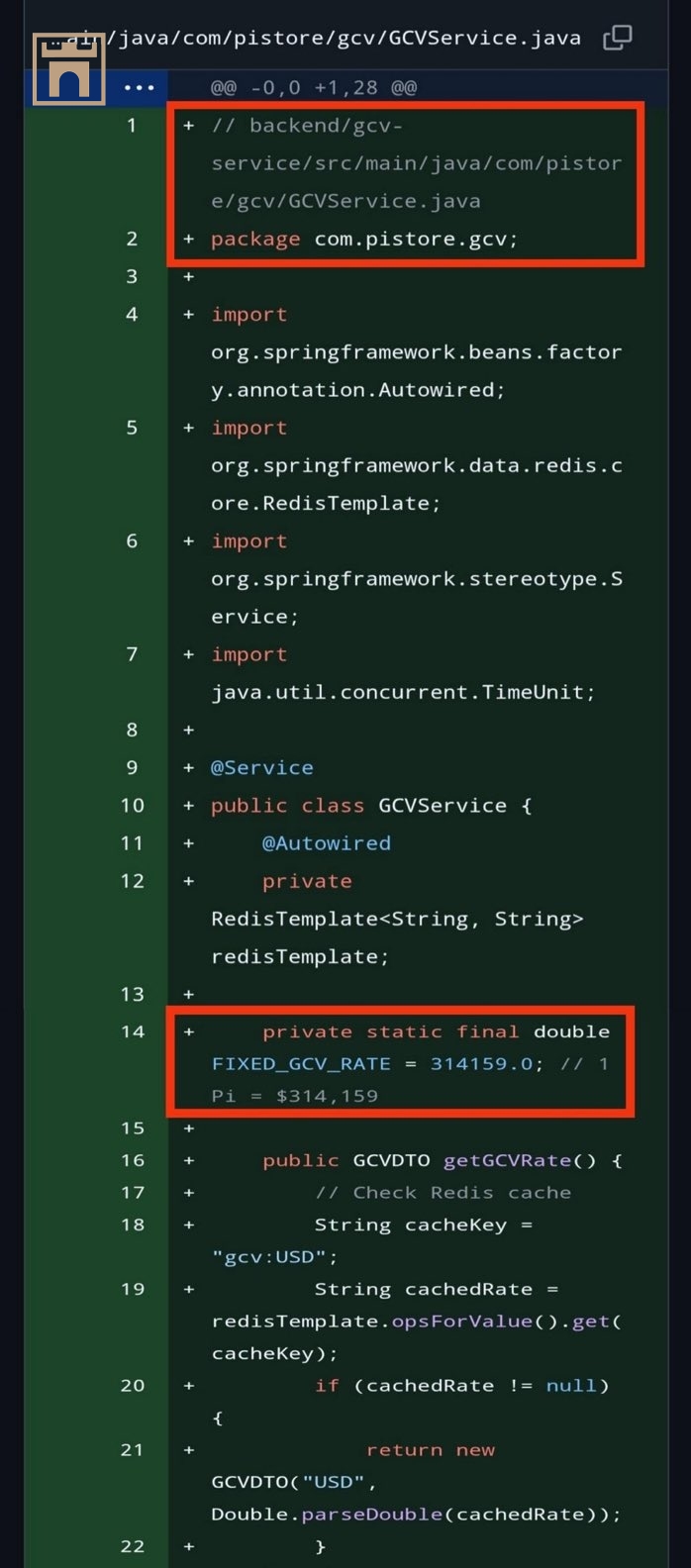
Task: Expand hidden lines with the ellipsis button
Action: click(139, 87)
